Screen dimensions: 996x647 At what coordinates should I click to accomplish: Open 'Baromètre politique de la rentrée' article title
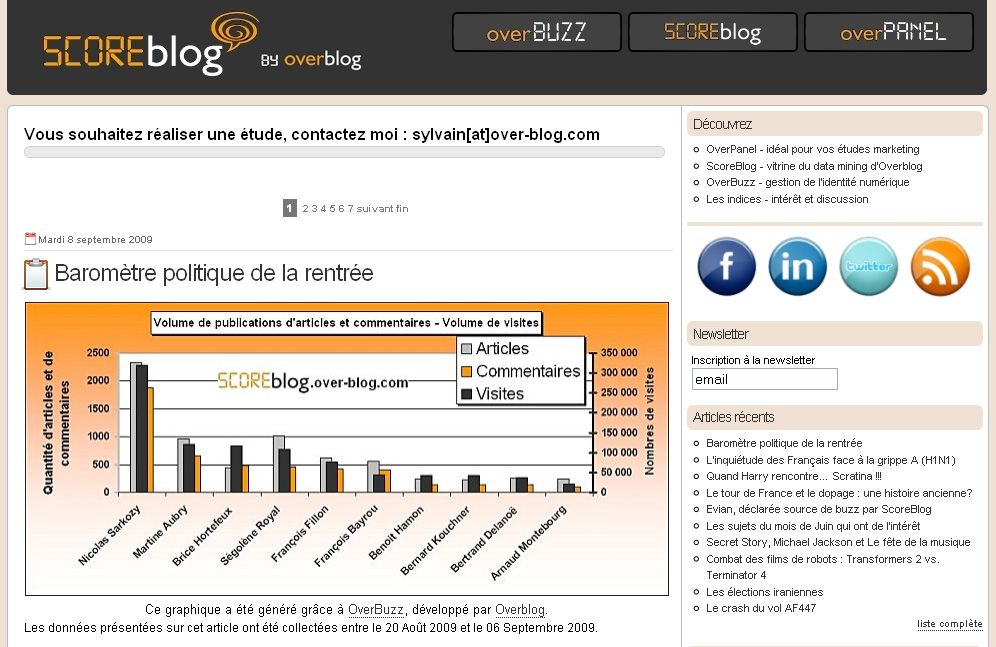click(213, 273)
